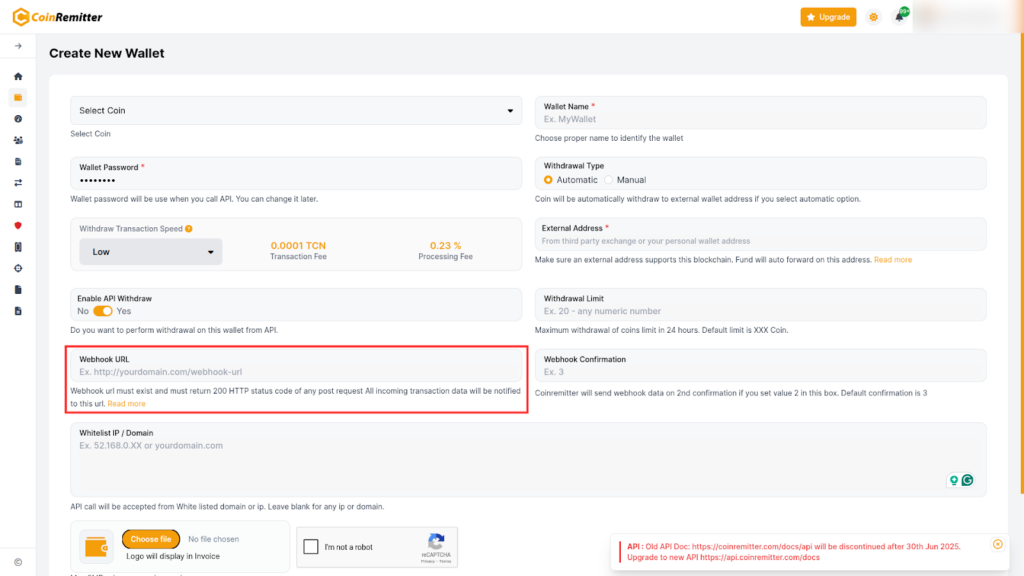Open Read more link under External Address

(x=892, y=260)
